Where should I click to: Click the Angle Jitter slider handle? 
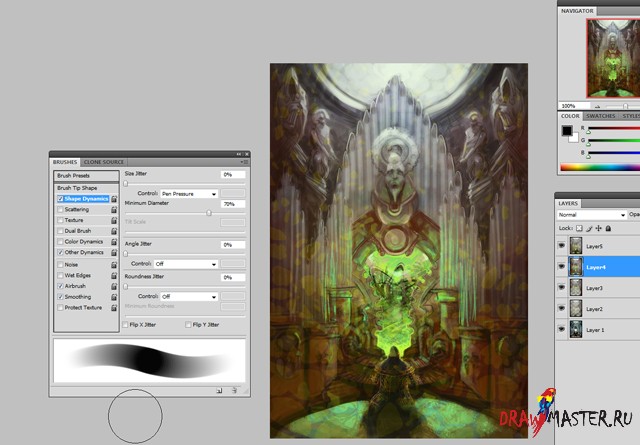pos(126,254)
